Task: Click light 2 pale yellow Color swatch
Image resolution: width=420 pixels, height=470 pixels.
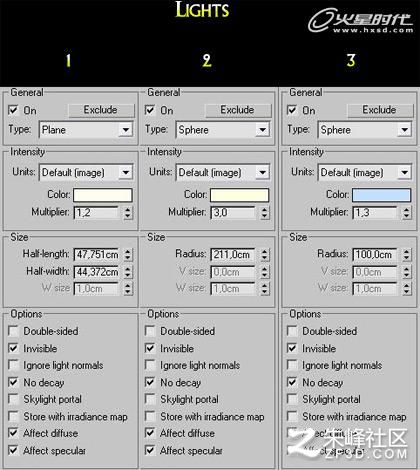Action: tap(239, 195)
